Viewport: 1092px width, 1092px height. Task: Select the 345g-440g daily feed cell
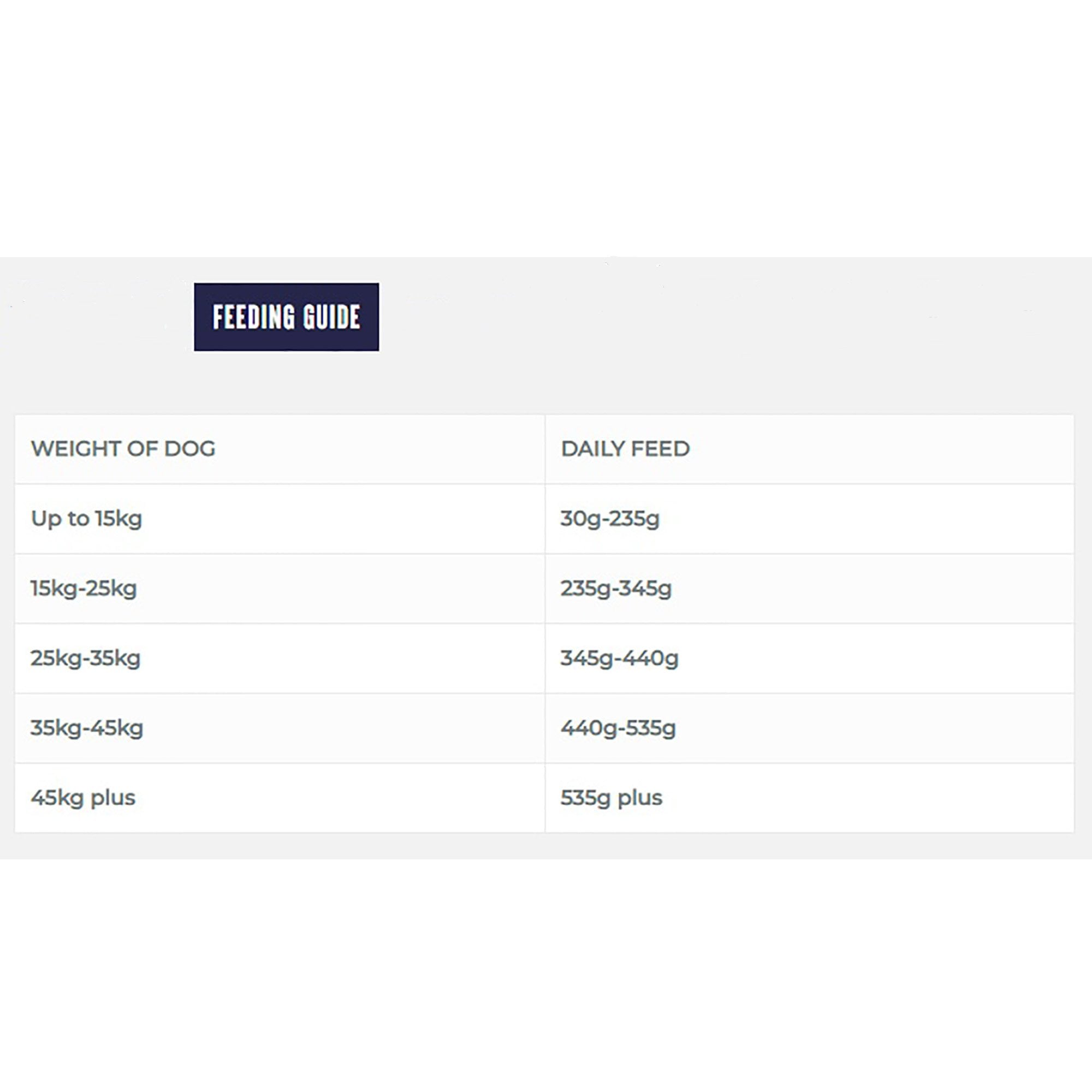click(x=620, y=658)
